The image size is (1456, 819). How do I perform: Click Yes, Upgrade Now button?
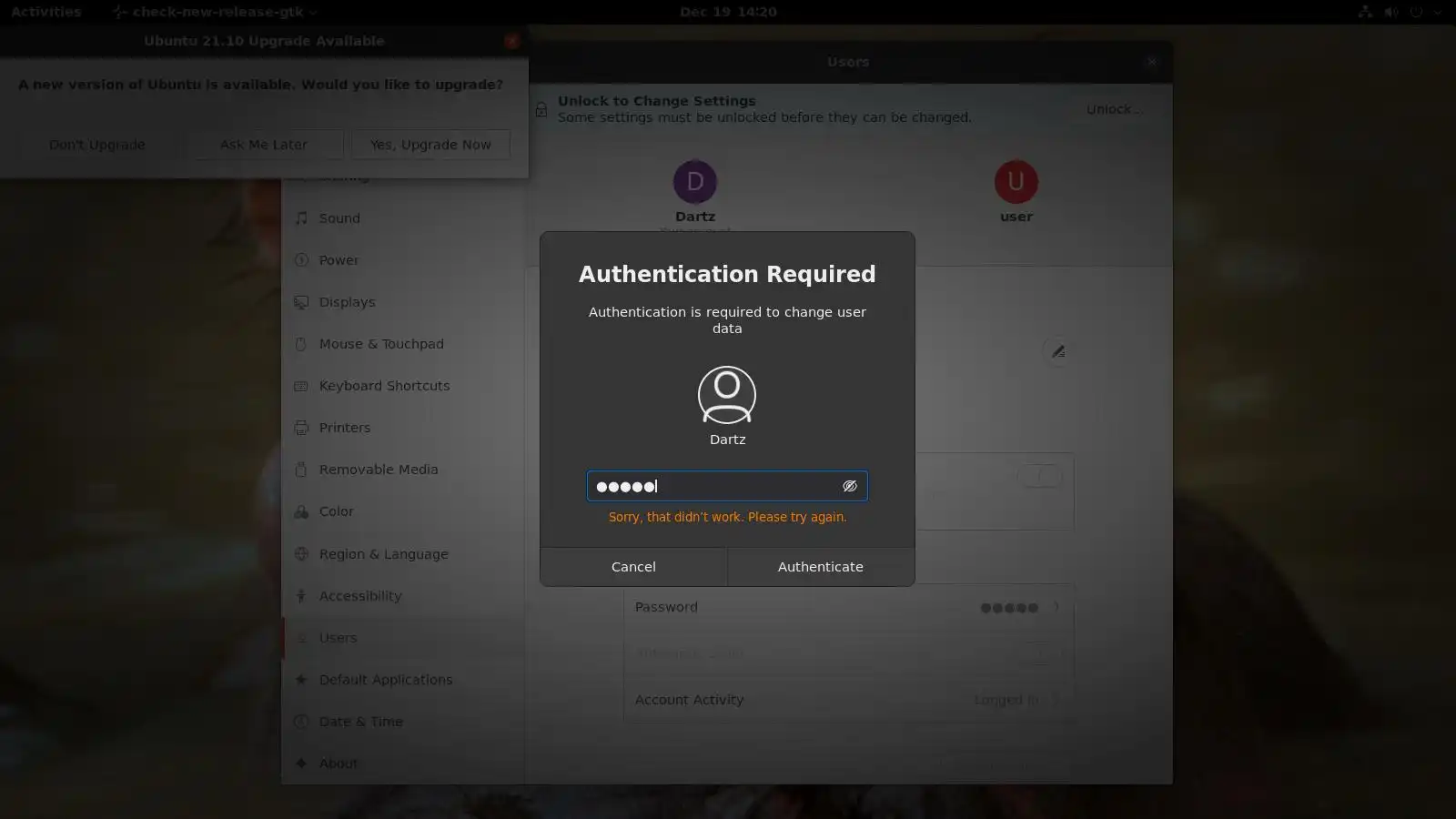pos(430,145)
